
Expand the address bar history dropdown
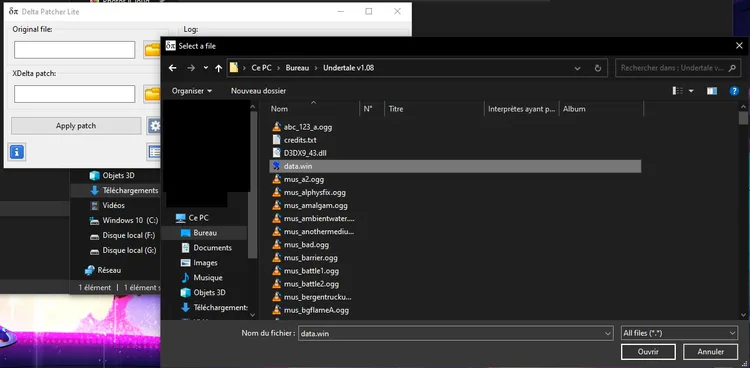[577, 68]
